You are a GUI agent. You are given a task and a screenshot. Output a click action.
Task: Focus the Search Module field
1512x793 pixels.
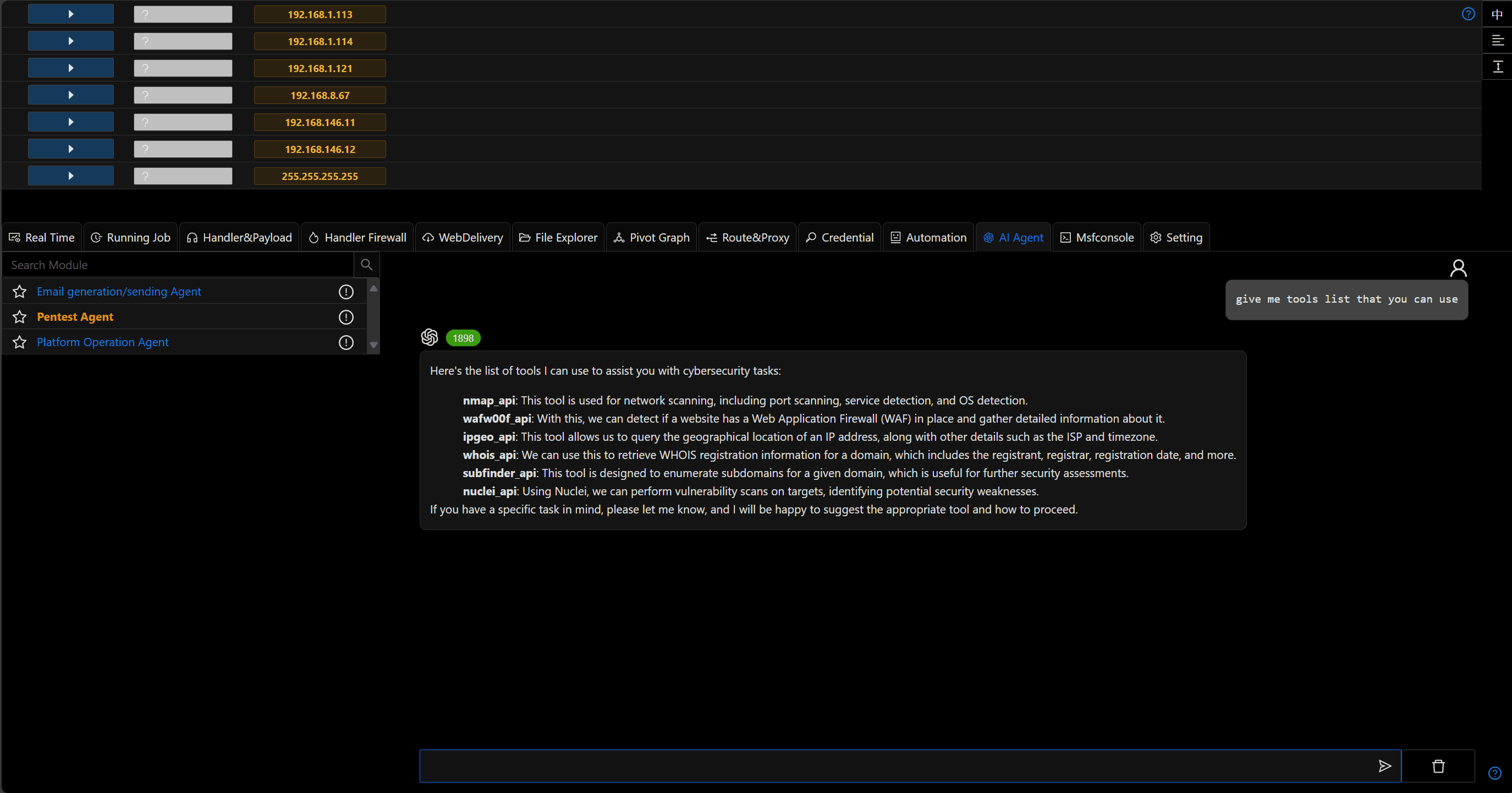coord(178,265)
